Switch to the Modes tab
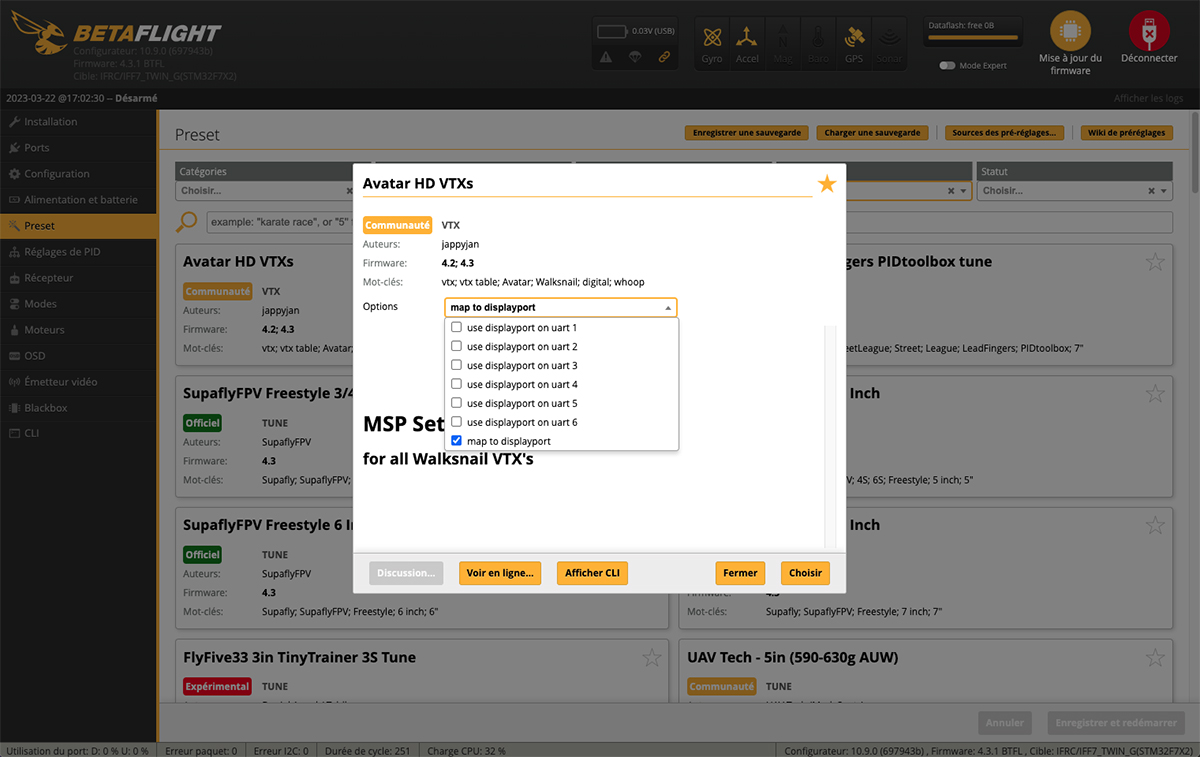Screen dimensions: 1200x757 (x=78, y=304)
